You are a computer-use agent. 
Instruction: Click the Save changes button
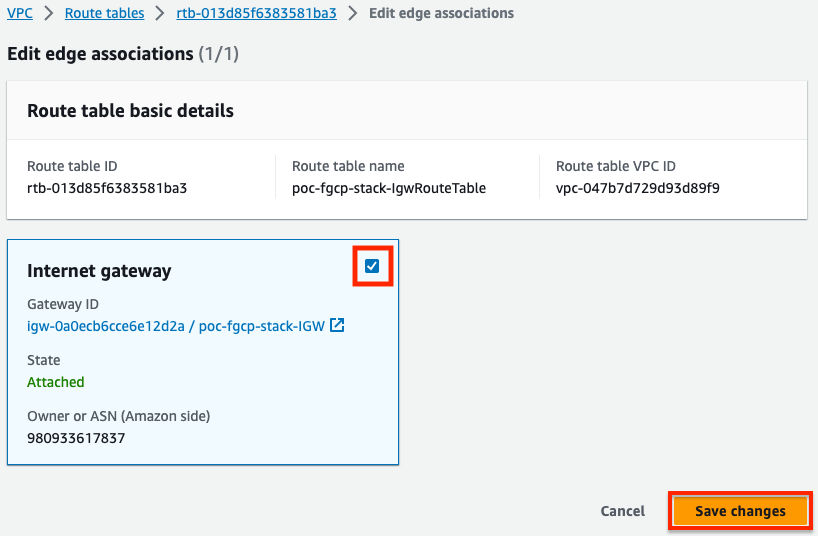point(740,511)
